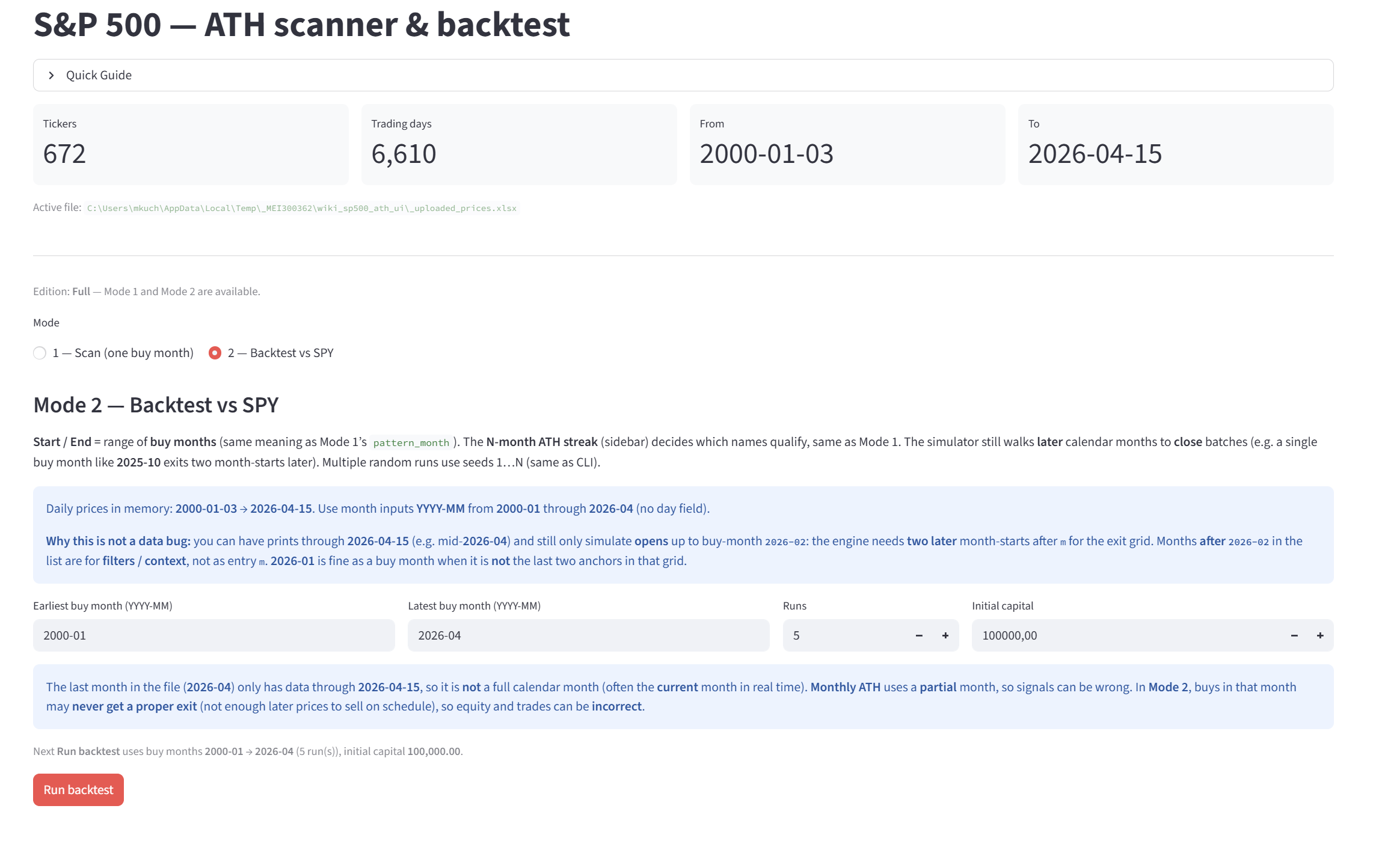Screen dimensions: 1373x868
Task: Select Mode 1 Scan radio button
Action: click(40, 353)
